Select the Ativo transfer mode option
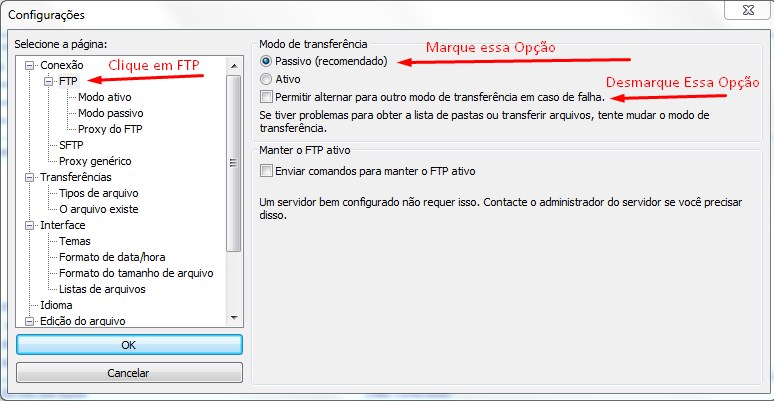 (266, 79)
